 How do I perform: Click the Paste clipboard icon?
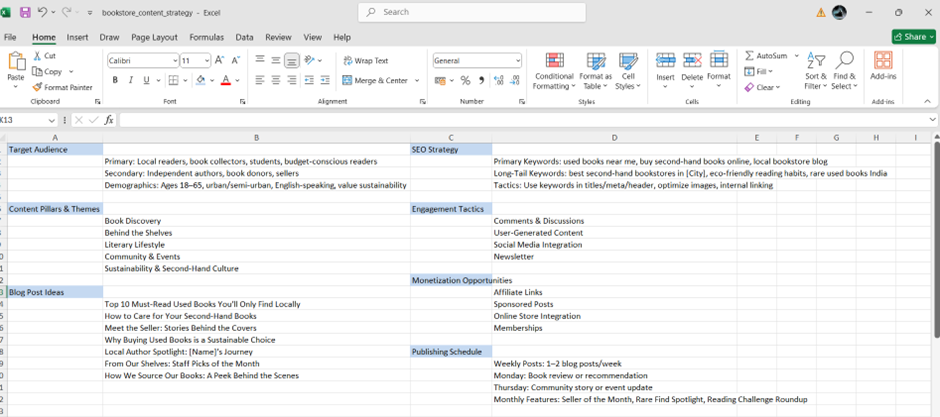(16, 62)
